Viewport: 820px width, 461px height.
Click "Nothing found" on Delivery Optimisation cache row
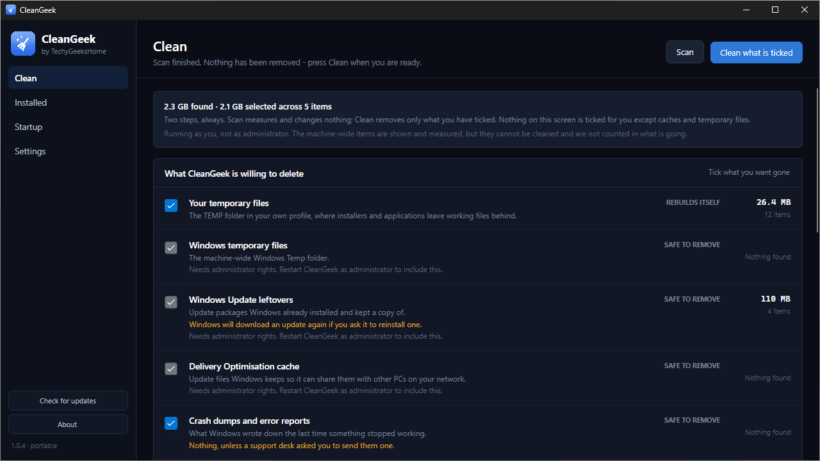[768, 378]
